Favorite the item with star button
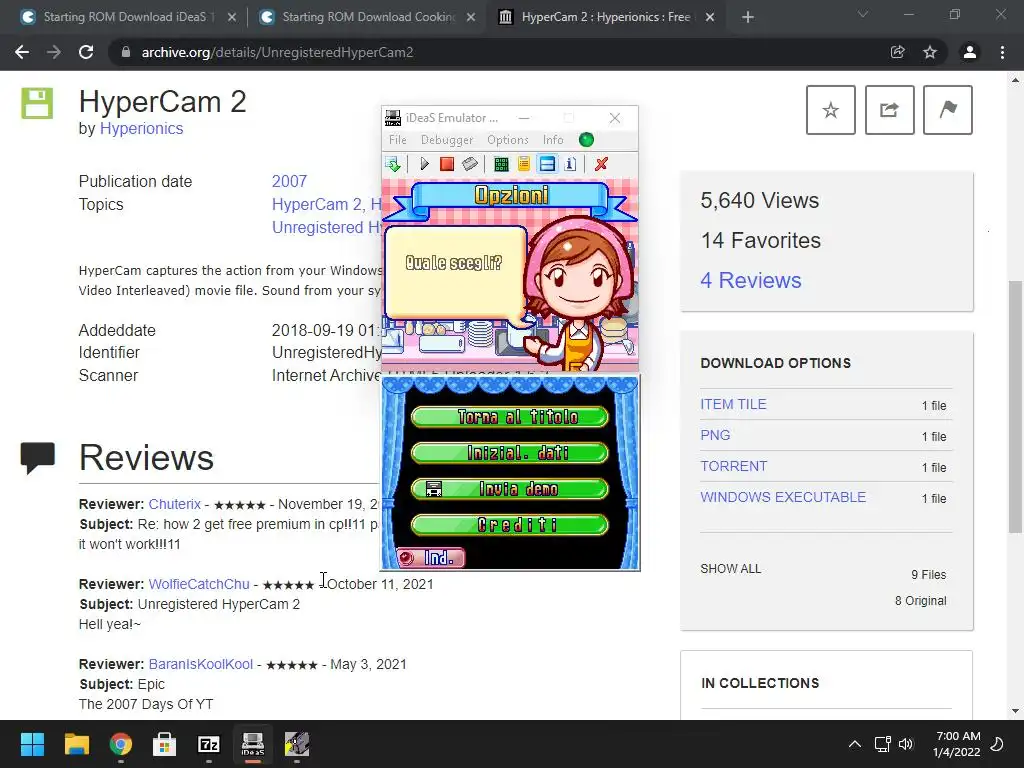 (x=831, y=110)
